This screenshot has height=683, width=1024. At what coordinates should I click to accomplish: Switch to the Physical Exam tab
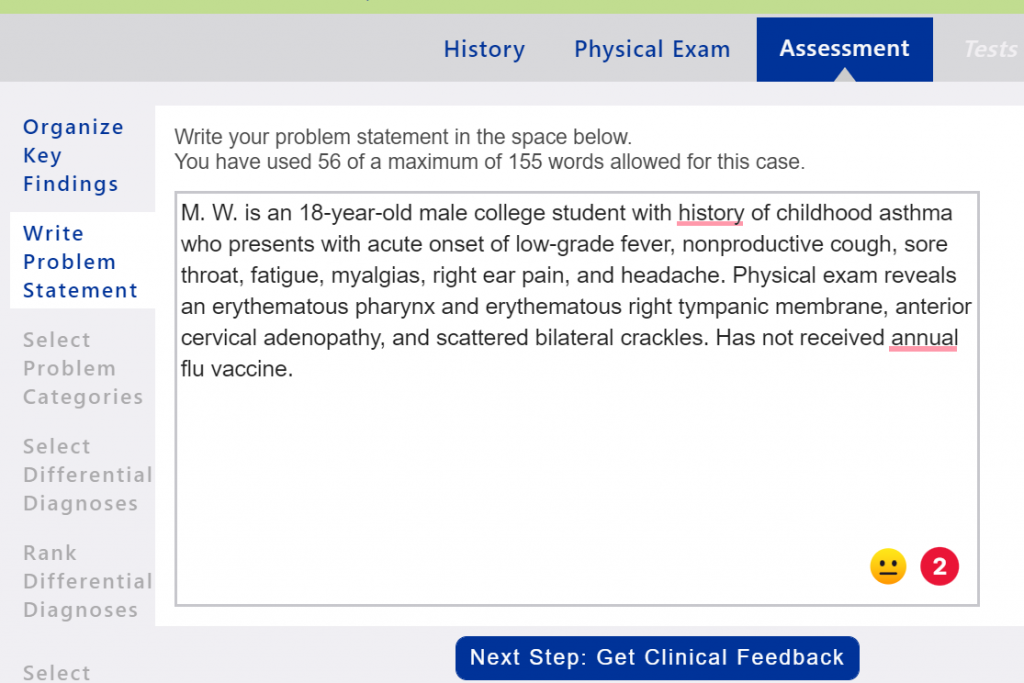click(x=652, y=49)
